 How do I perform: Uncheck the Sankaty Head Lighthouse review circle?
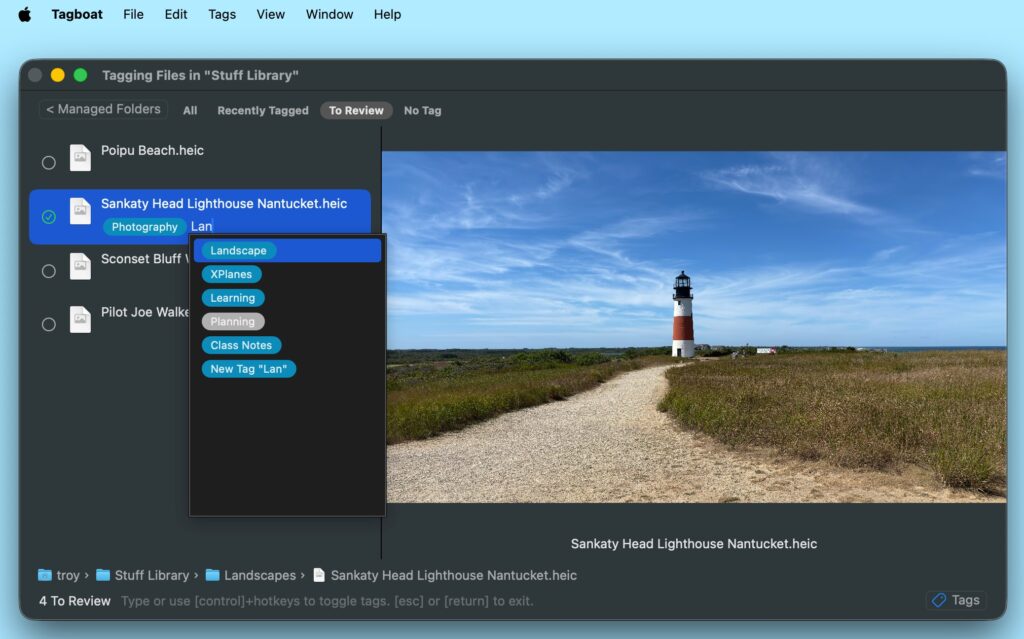(x=48, y=217)
